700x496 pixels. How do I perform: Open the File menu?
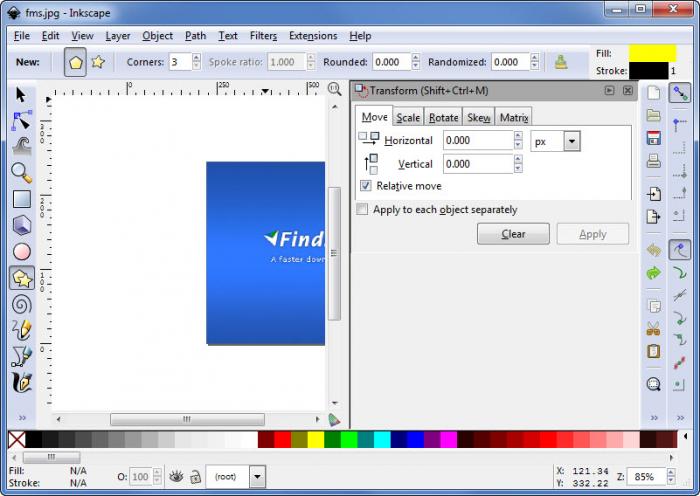[22, 36]
